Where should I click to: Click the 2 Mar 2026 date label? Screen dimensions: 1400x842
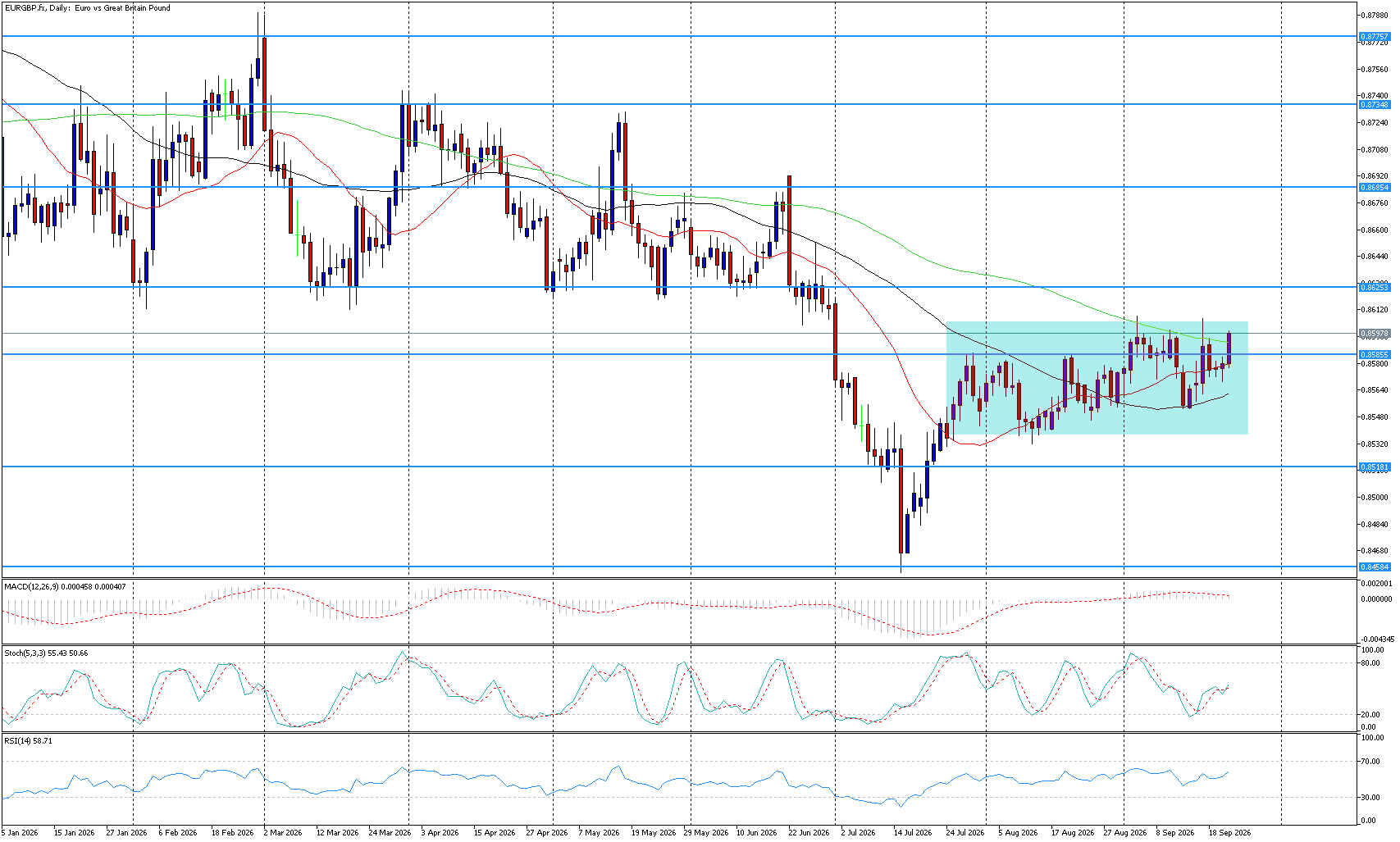pyautogui.click(x=285, y=832)
